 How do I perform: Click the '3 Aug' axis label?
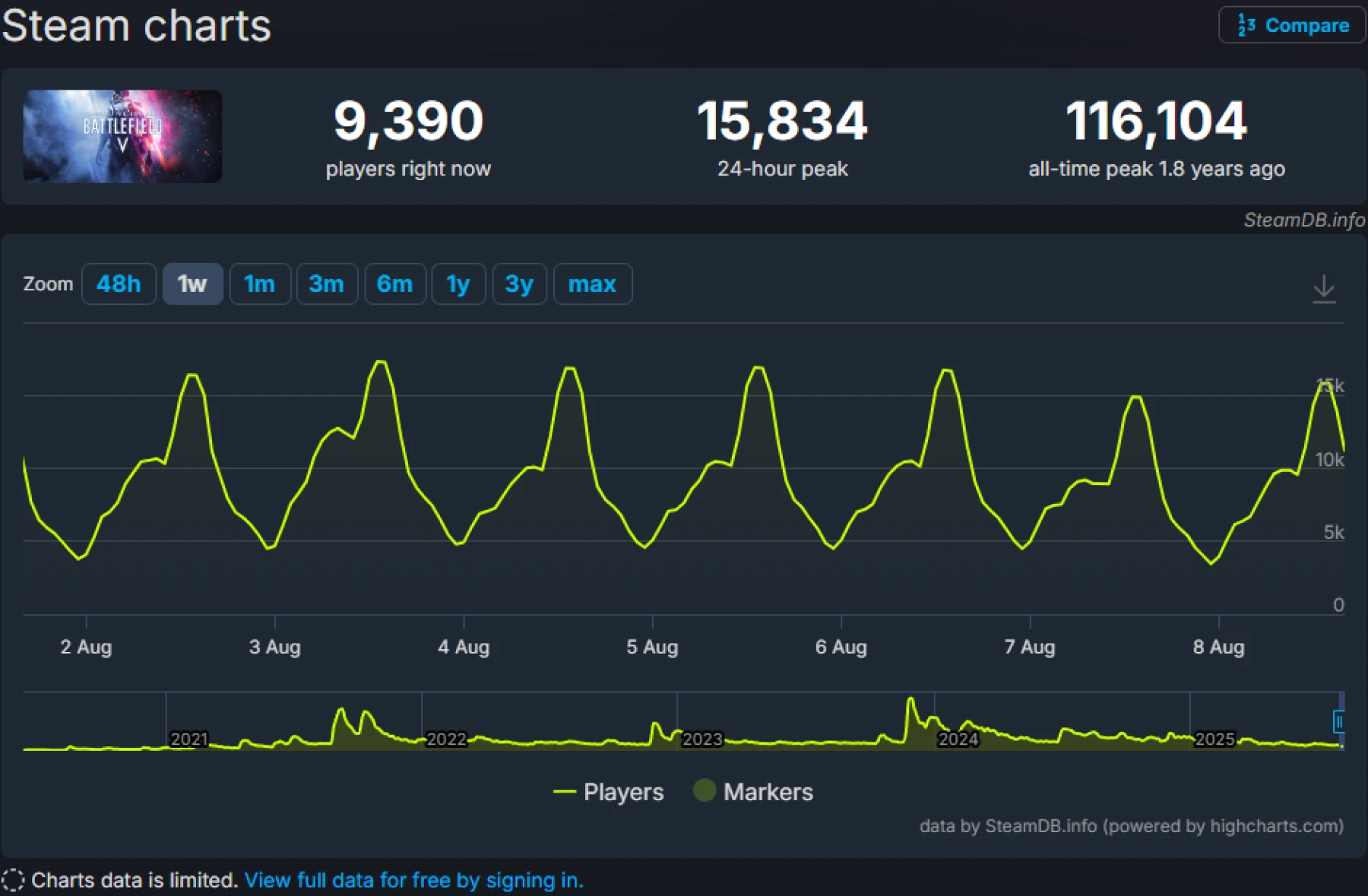pyautogui.click(x=274, y=647)
